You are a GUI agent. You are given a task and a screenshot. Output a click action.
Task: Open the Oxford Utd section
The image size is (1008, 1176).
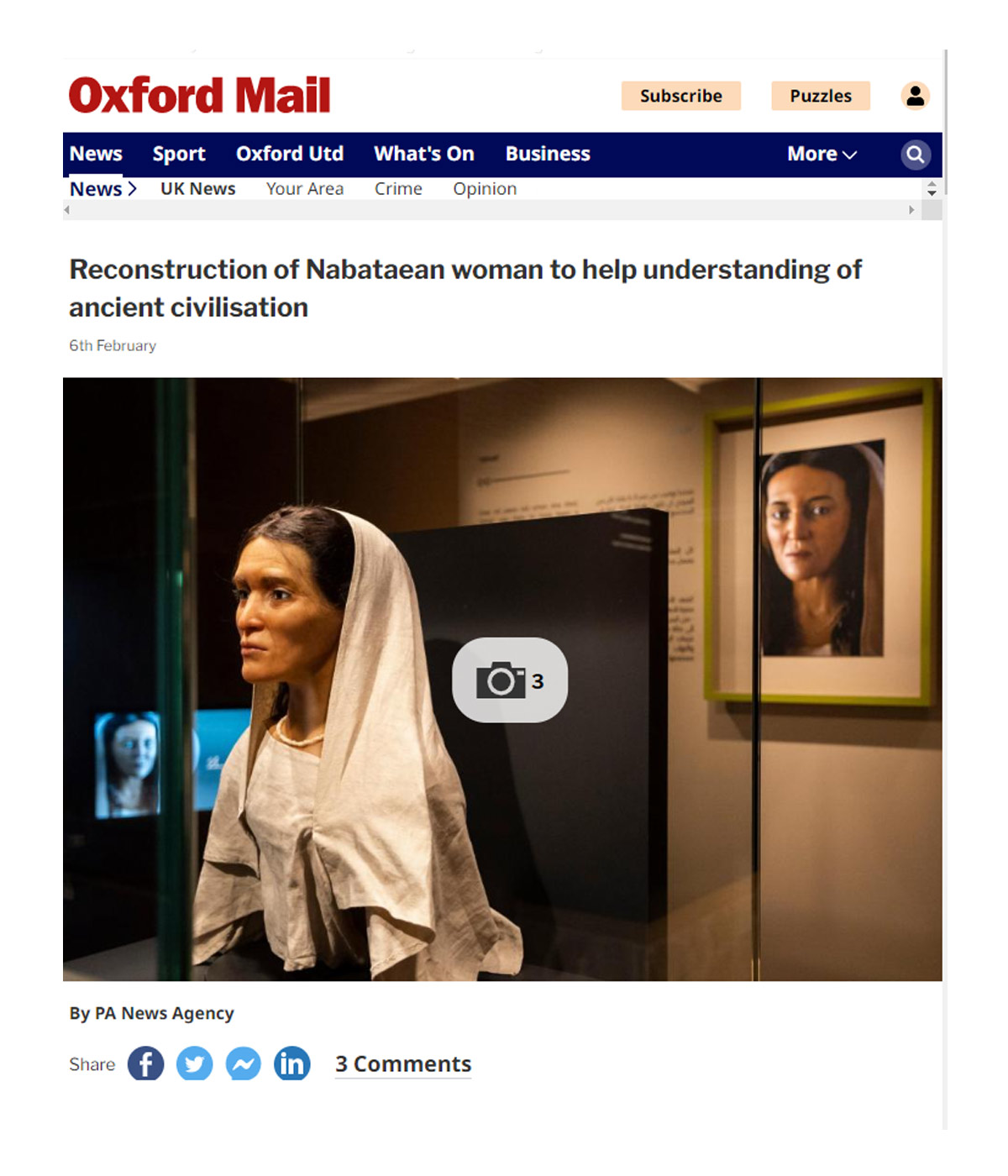(290, 155)
